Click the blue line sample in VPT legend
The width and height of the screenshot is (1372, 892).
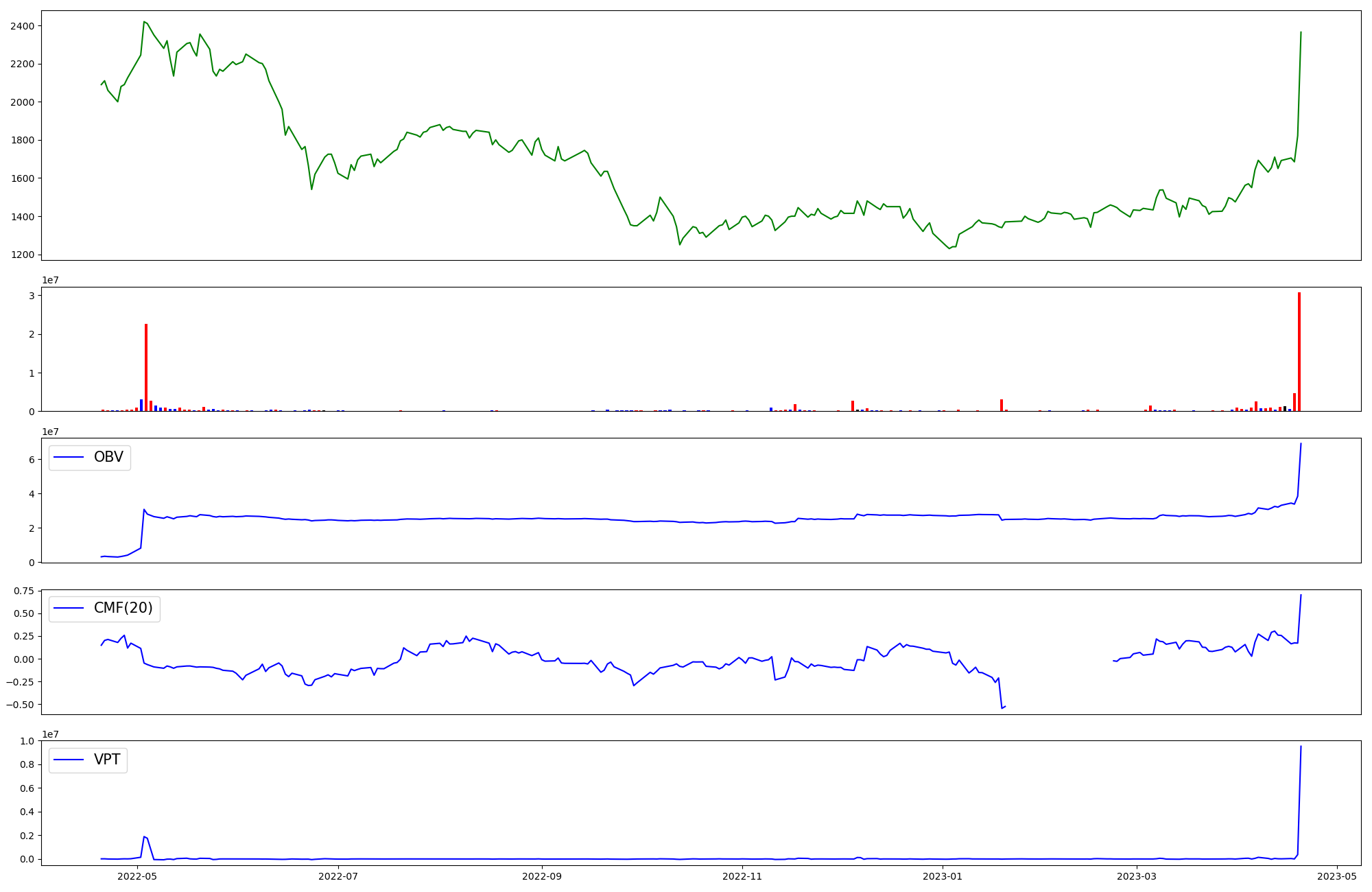(x=69, y=760)
